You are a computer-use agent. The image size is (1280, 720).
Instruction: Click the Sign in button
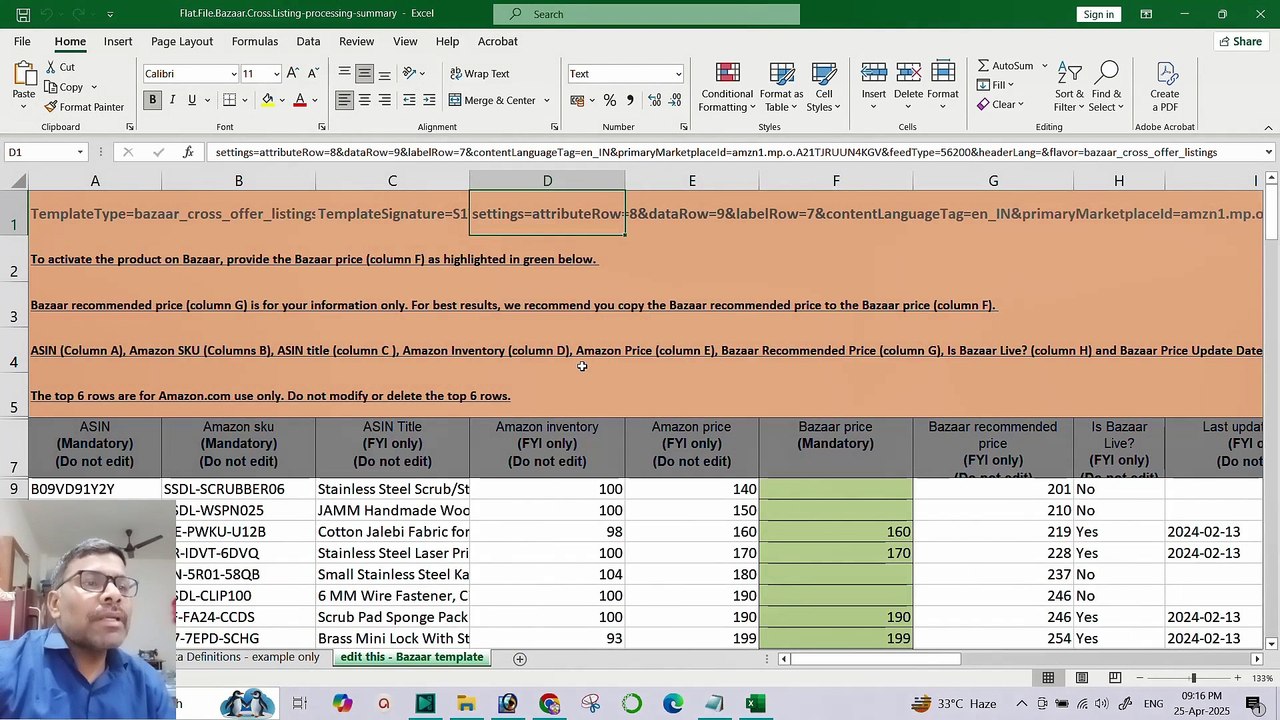click(1099, 14)
